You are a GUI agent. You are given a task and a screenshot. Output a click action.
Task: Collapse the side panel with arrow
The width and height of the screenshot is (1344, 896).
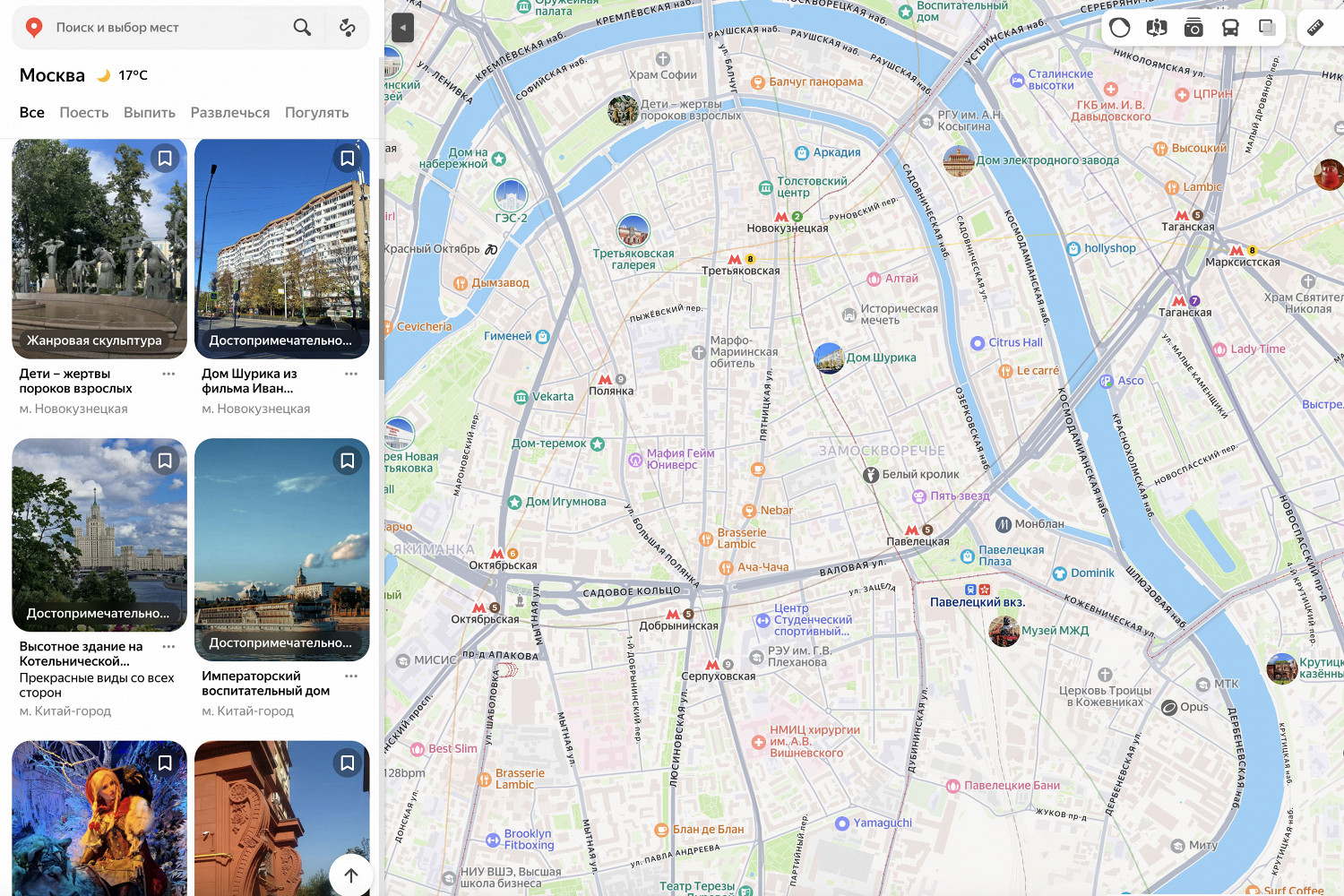click(402, 28)
